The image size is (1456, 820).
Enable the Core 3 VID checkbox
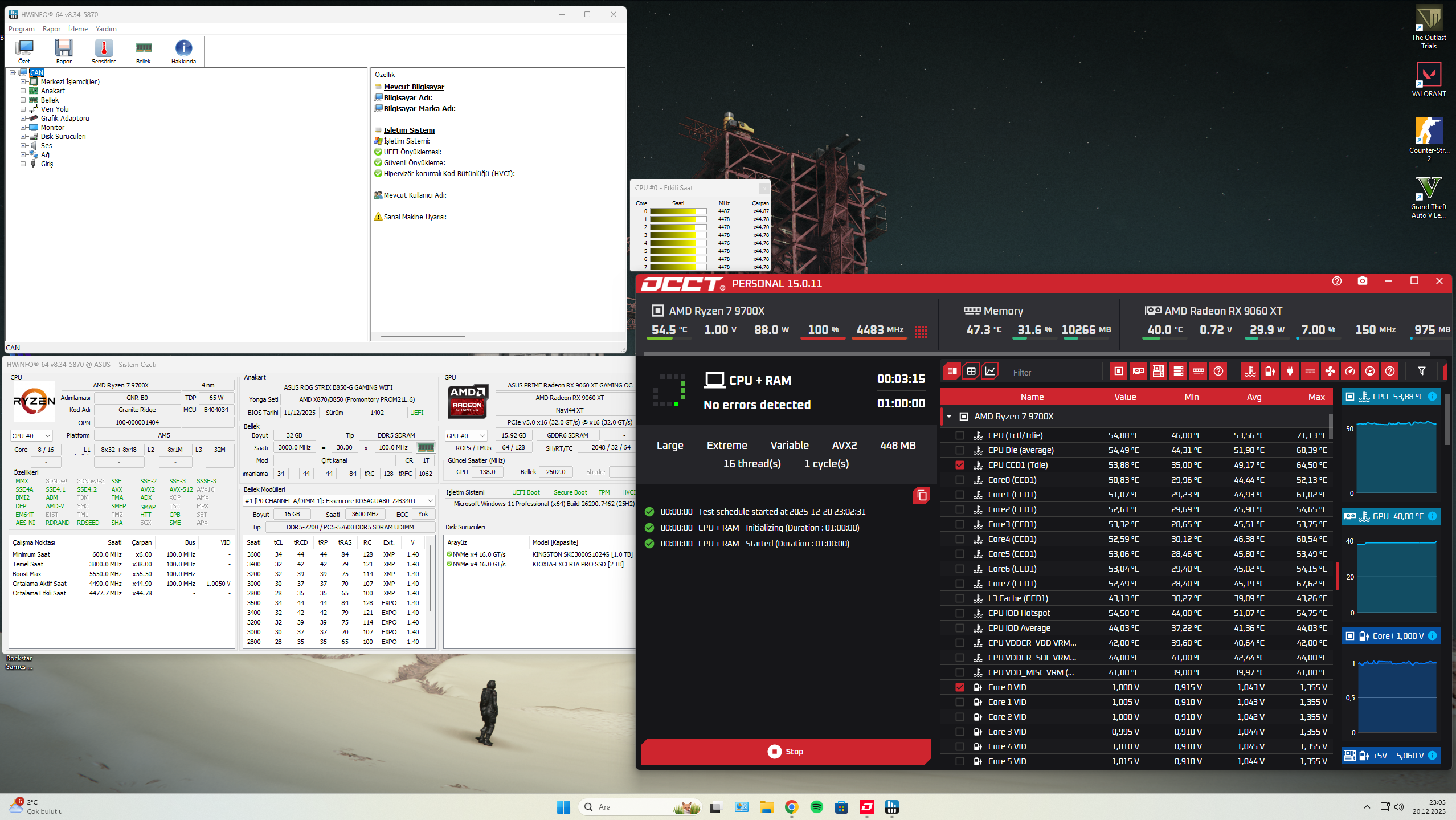click(960, 732)
